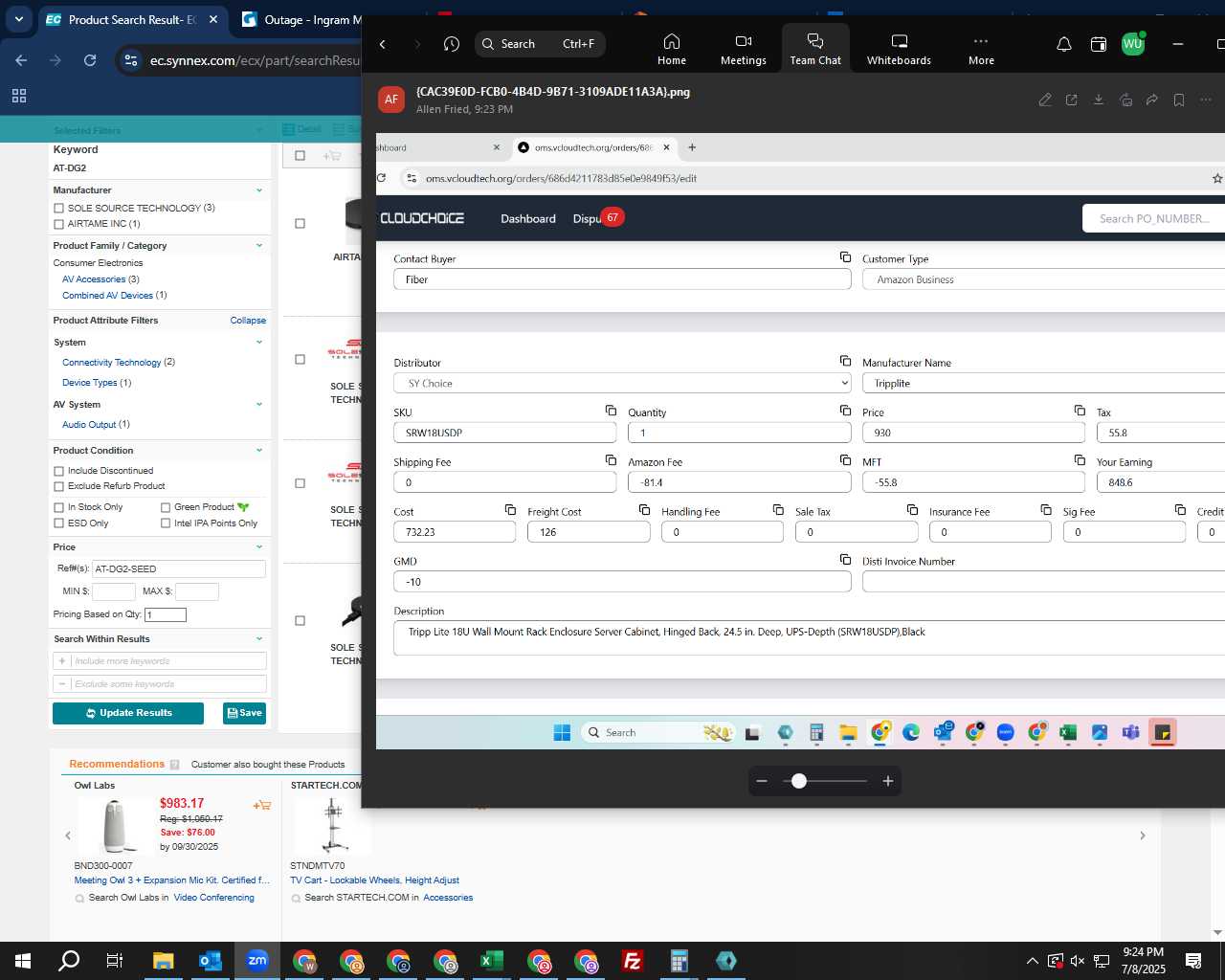Switch to Outage - Ingram browser tab

[x=302, y=19]
